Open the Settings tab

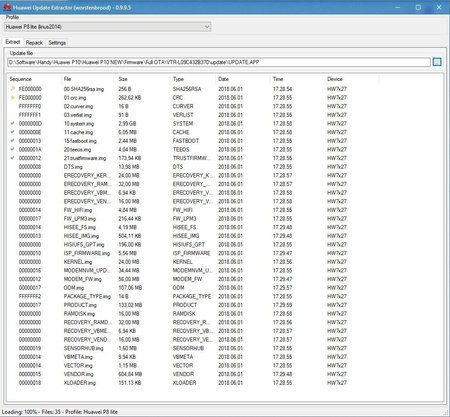[x=57, y=43]
